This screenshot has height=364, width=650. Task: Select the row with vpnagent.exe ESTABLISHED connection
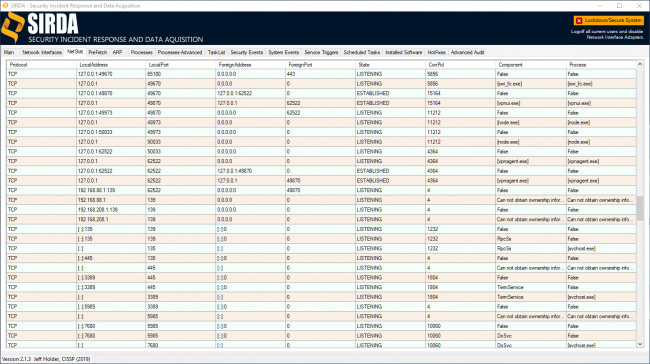pos(321,180)
